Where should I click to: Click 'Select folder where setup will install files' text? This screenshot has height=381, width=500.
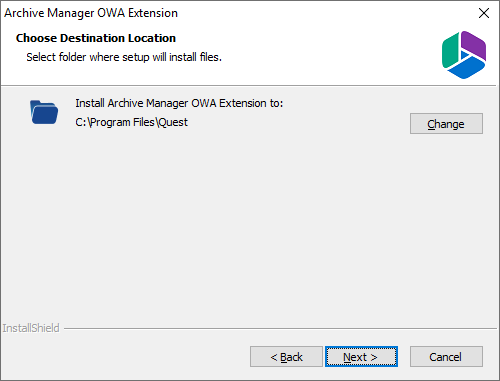click(x=124, y=57)
